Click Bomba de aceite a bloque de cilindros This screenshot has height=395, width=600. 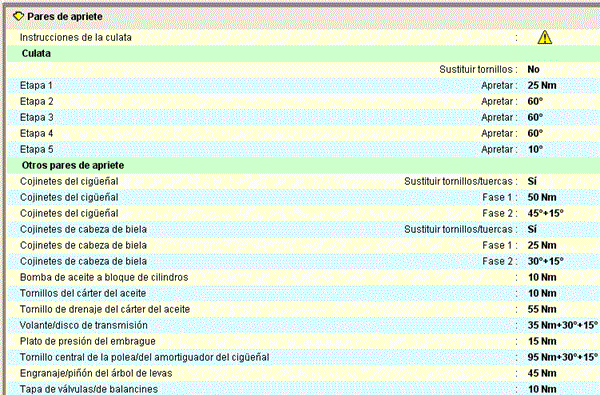point(104,277)
